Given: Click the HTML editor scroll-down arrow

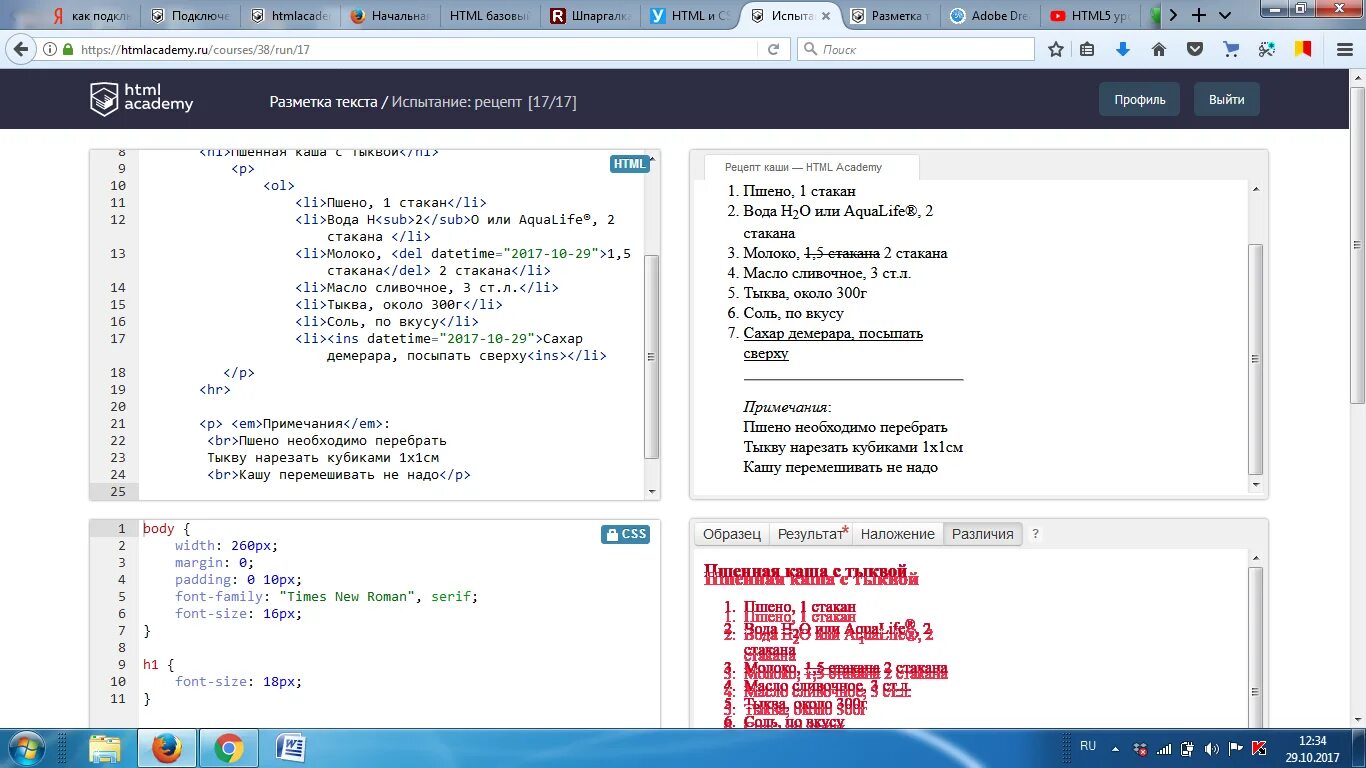Looking at the screenshot, I should pyautogui.click(x=652, y=491).
